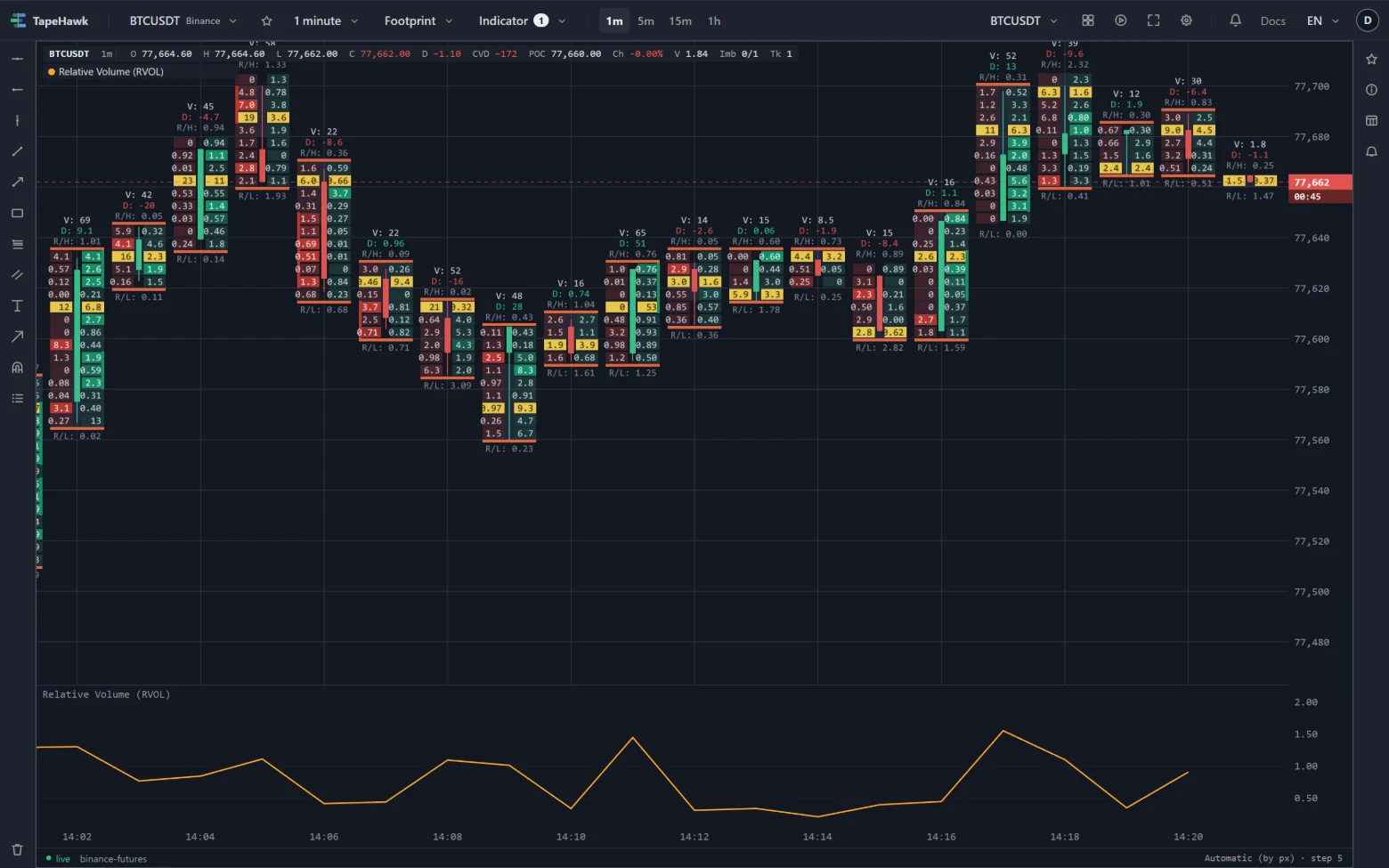Open the multi-chart layout grid
Viewport: 1389px width, 868px height.
[x=1088, y=20]
